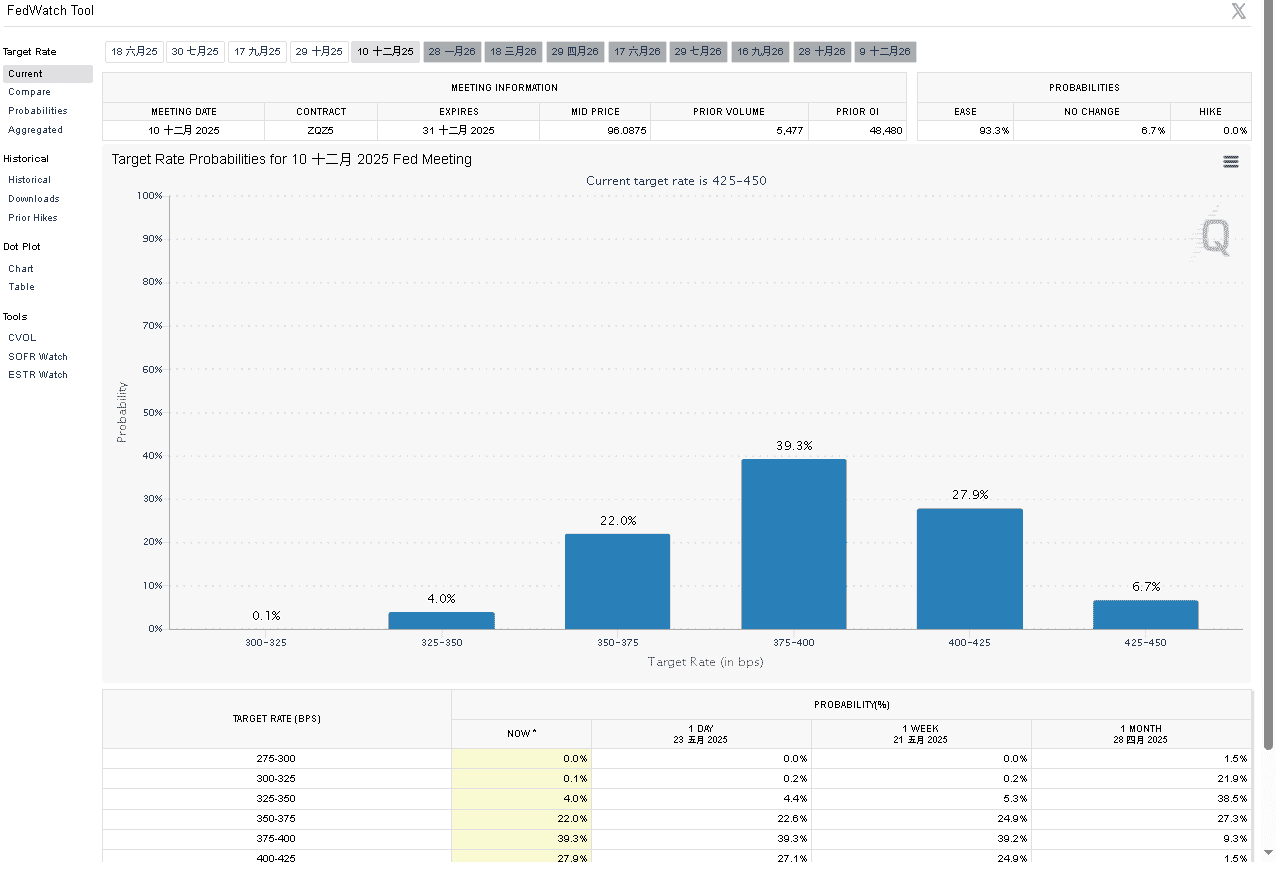The image size is (1279, 881).
Task: Open the 18 三月26 meeting tab
Action: (514, 52)
